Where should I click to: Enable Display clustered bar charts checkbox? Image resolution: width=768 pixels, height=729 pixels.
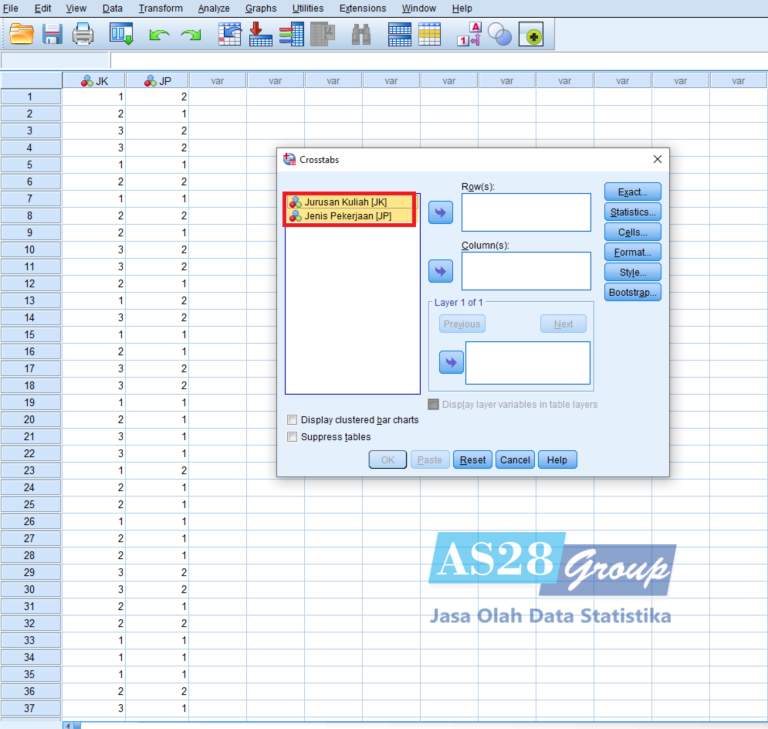click(x=292, y=420)
